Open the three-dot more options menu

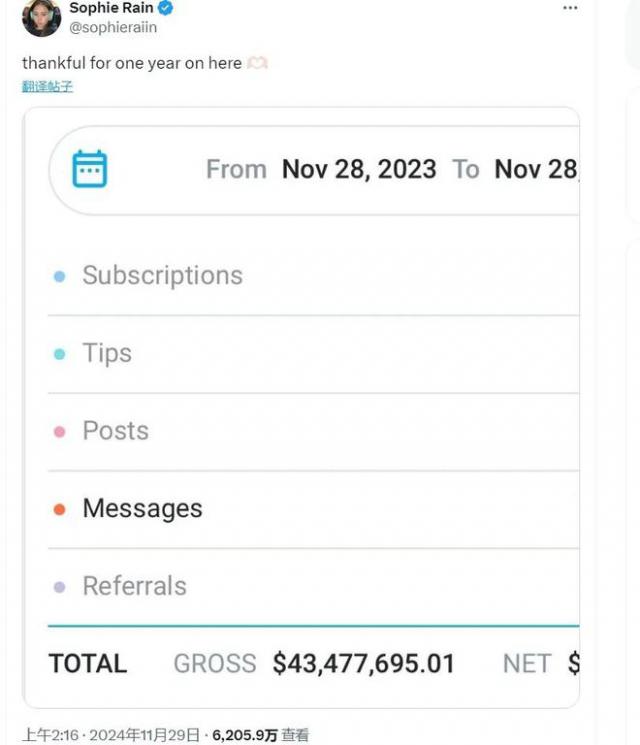click(x=570, y=8)
